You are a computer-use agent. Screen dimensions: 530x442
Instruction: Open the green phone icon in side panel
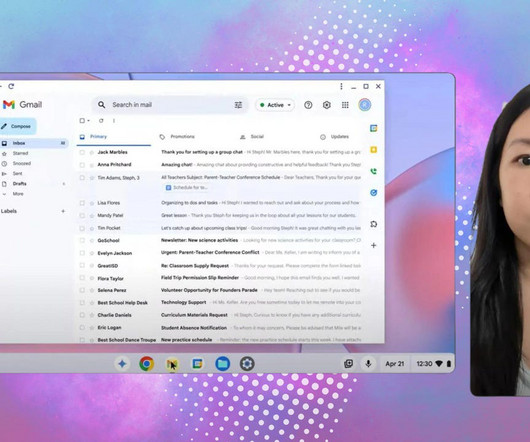click(x=374, y=171)
